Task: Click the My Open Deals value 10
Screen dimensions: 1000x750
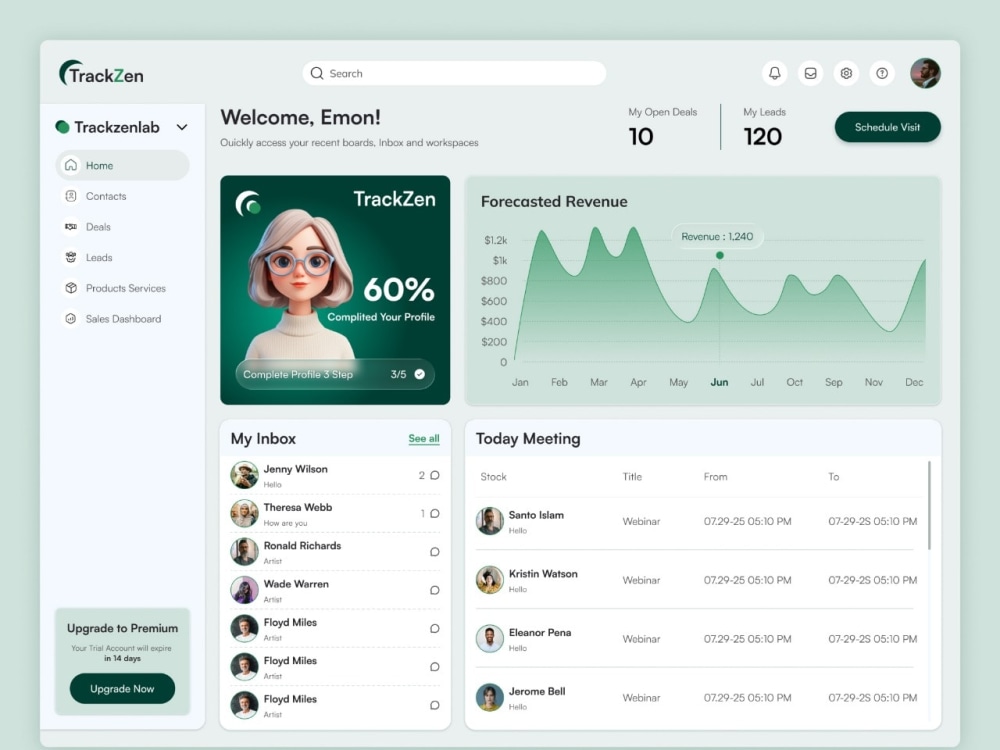Action: tap(641, 136)
